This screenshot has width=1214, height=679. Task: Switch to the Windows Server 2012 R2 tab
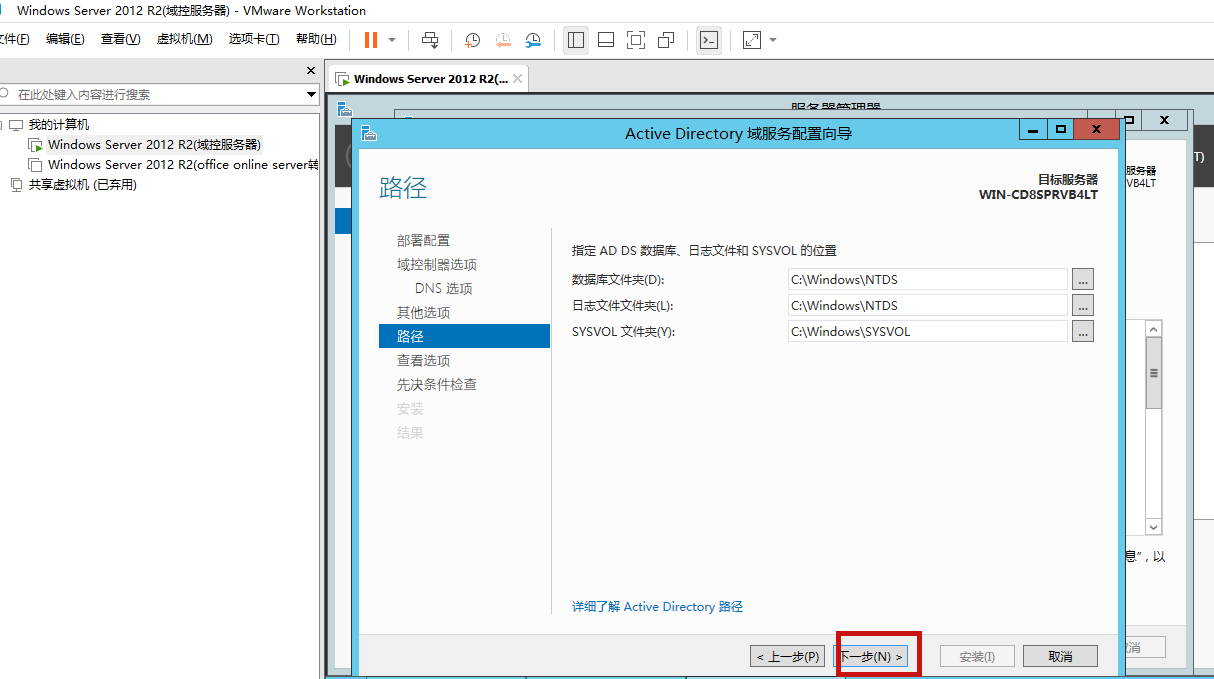[430, 79]
